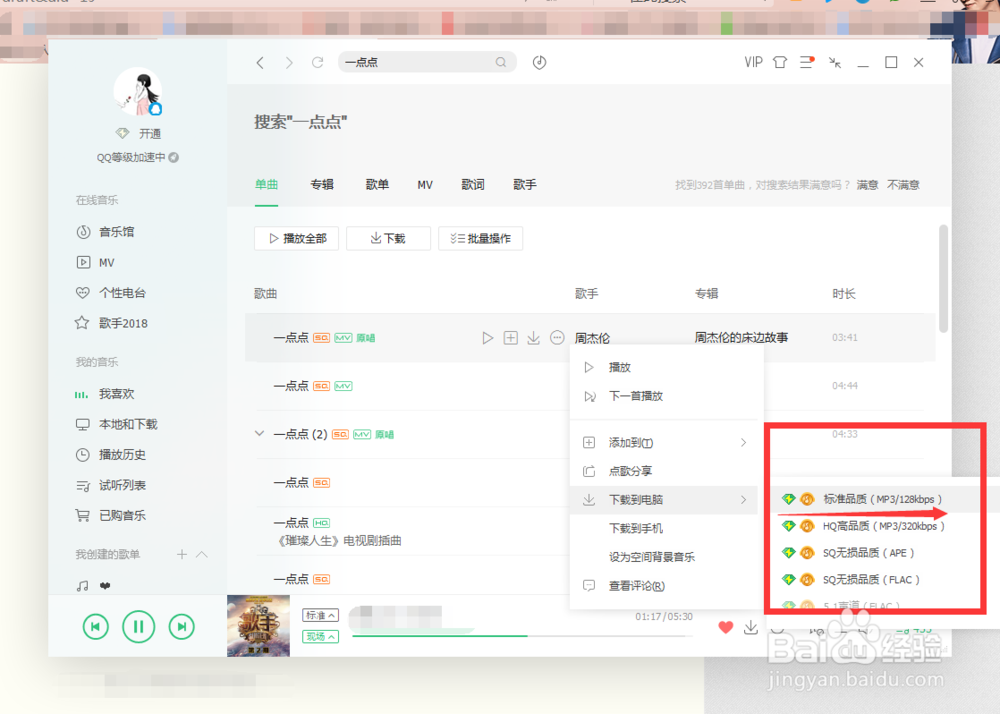Screen dimensions: 1000x714
Task: Open 歌手2018 in the sidebar
Action: (112, 323)
